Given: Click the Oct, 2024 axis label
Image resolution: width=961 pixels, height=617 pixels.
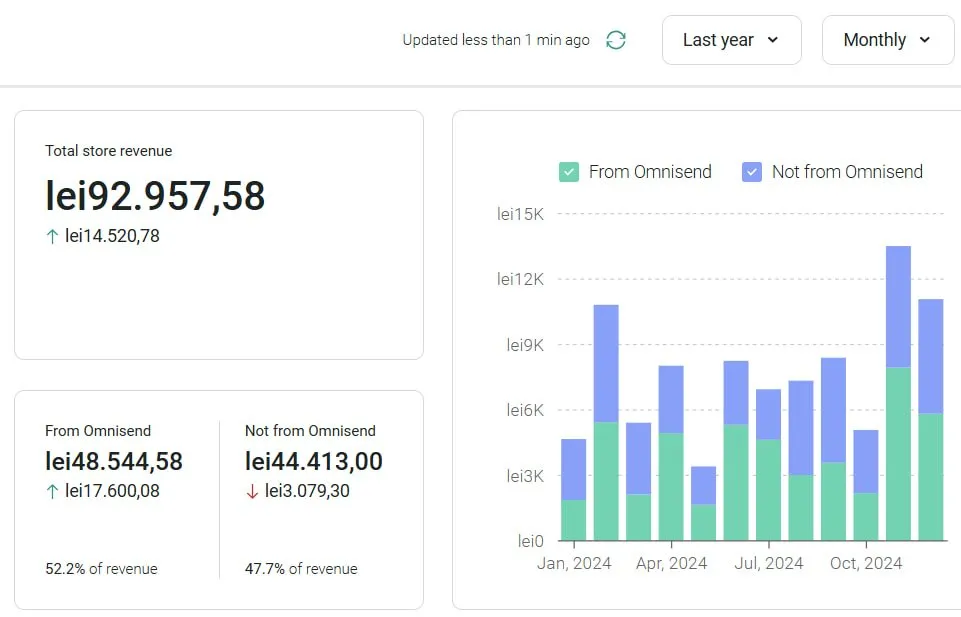Looking at the screenshot, I should coord(866,563).
